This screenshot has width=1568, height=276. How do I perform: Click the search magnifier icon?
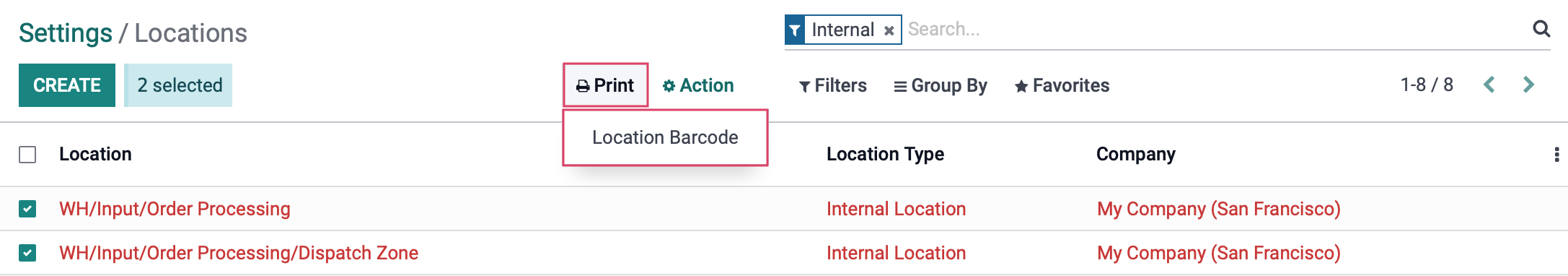coord(1541,29)
